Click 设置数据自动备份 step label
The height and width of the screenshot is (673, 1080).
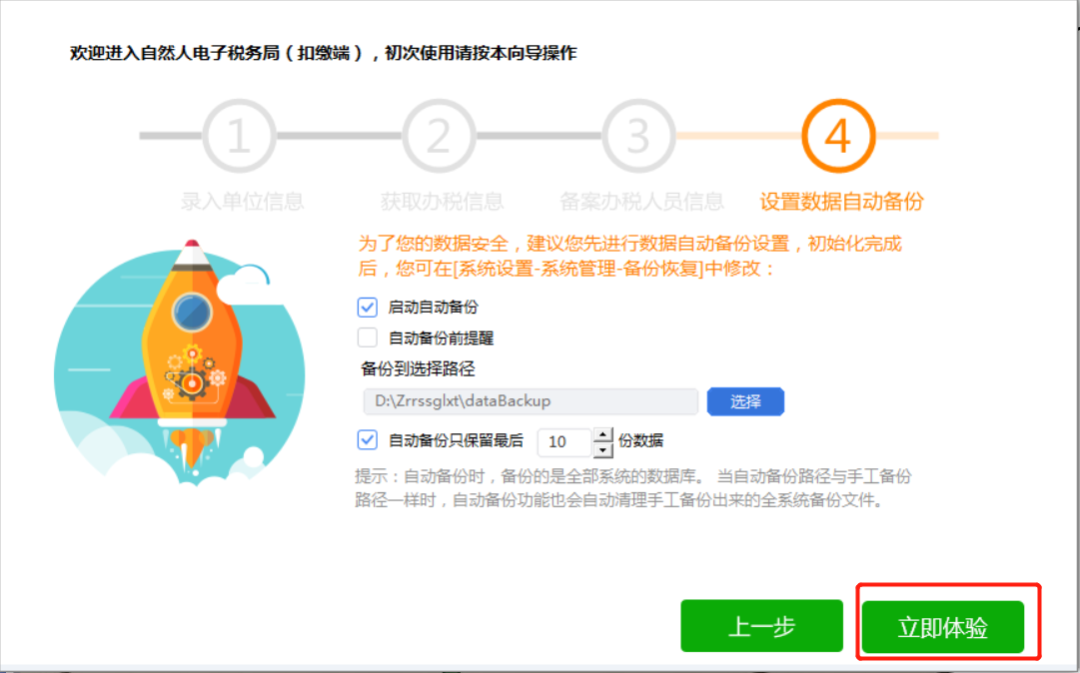tap(842, 201)
